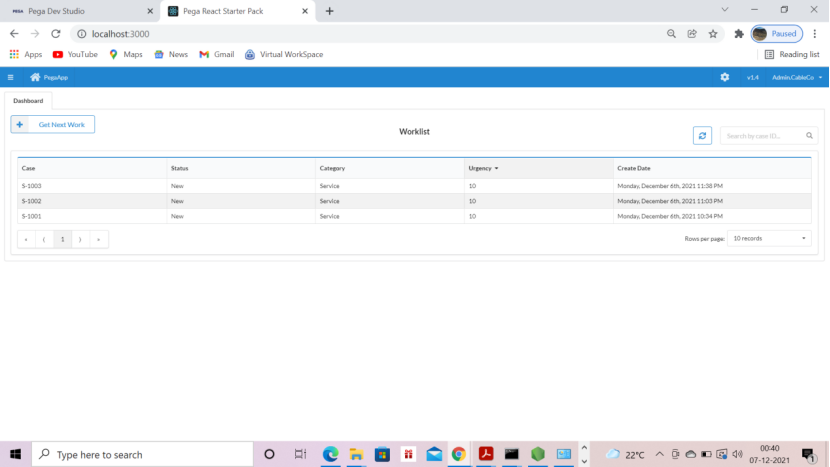Open the Admin.CableCo user dropdown

[797, 77]
